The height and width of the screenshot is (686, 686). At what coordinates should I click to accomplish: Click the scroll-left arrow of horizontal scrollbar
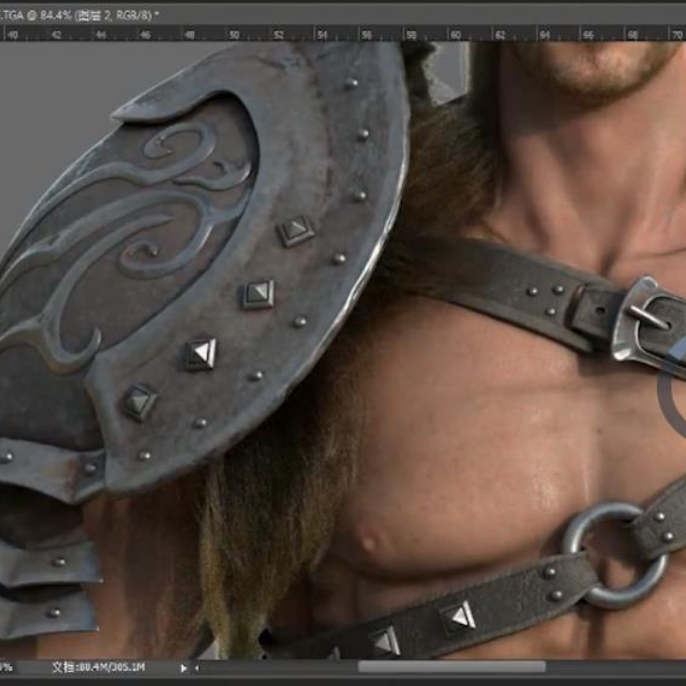197,668
